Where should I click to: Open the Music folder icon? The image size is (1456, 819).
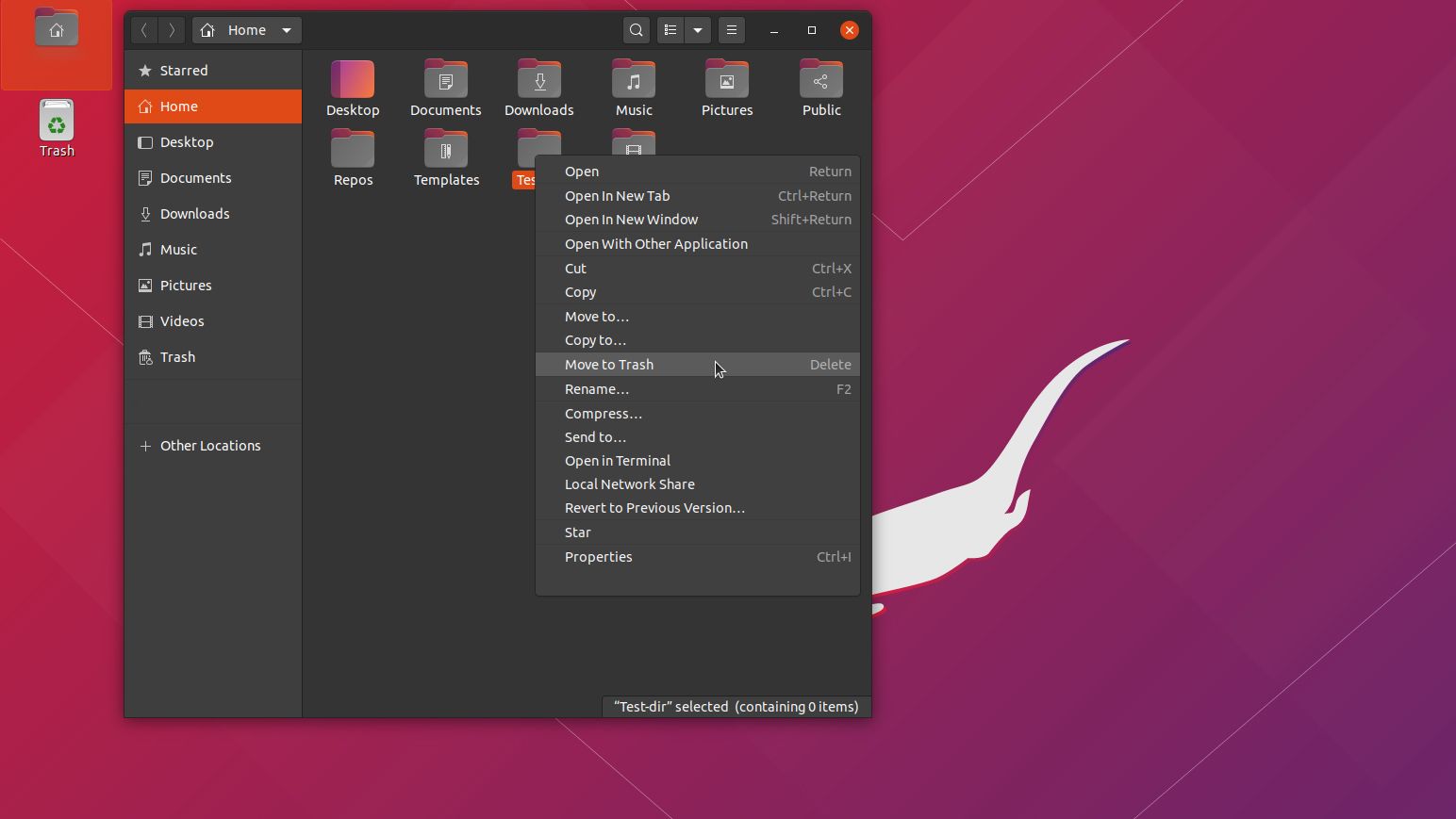click(x=633, y=80)
